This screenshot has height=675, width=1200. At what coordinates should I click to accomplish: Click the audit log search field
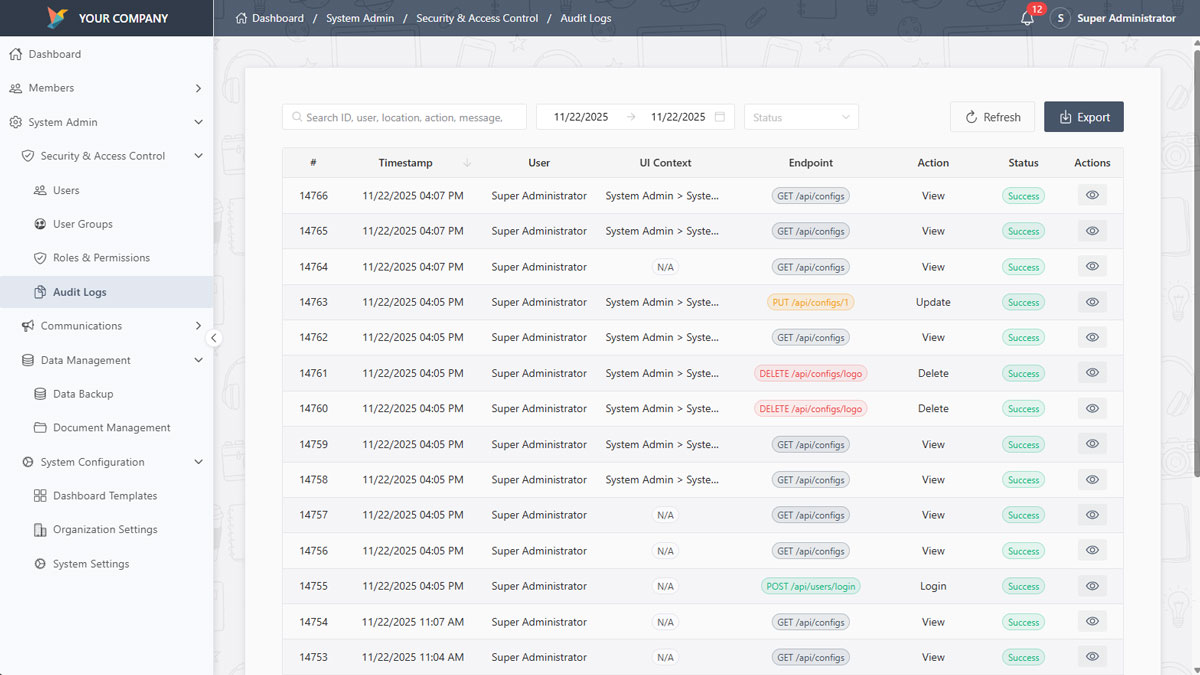pos(404,117)
